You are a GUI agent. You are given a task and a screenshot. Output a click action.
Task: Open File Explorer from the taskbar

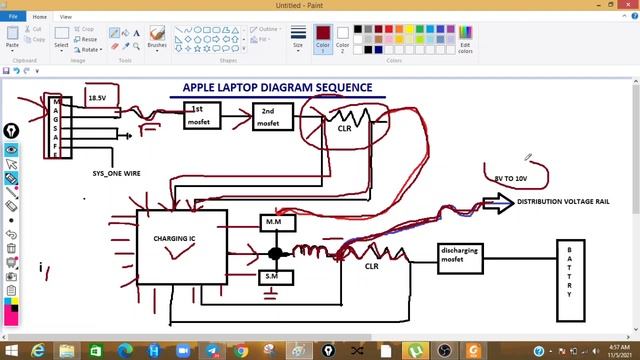click(x=67, y=351)
